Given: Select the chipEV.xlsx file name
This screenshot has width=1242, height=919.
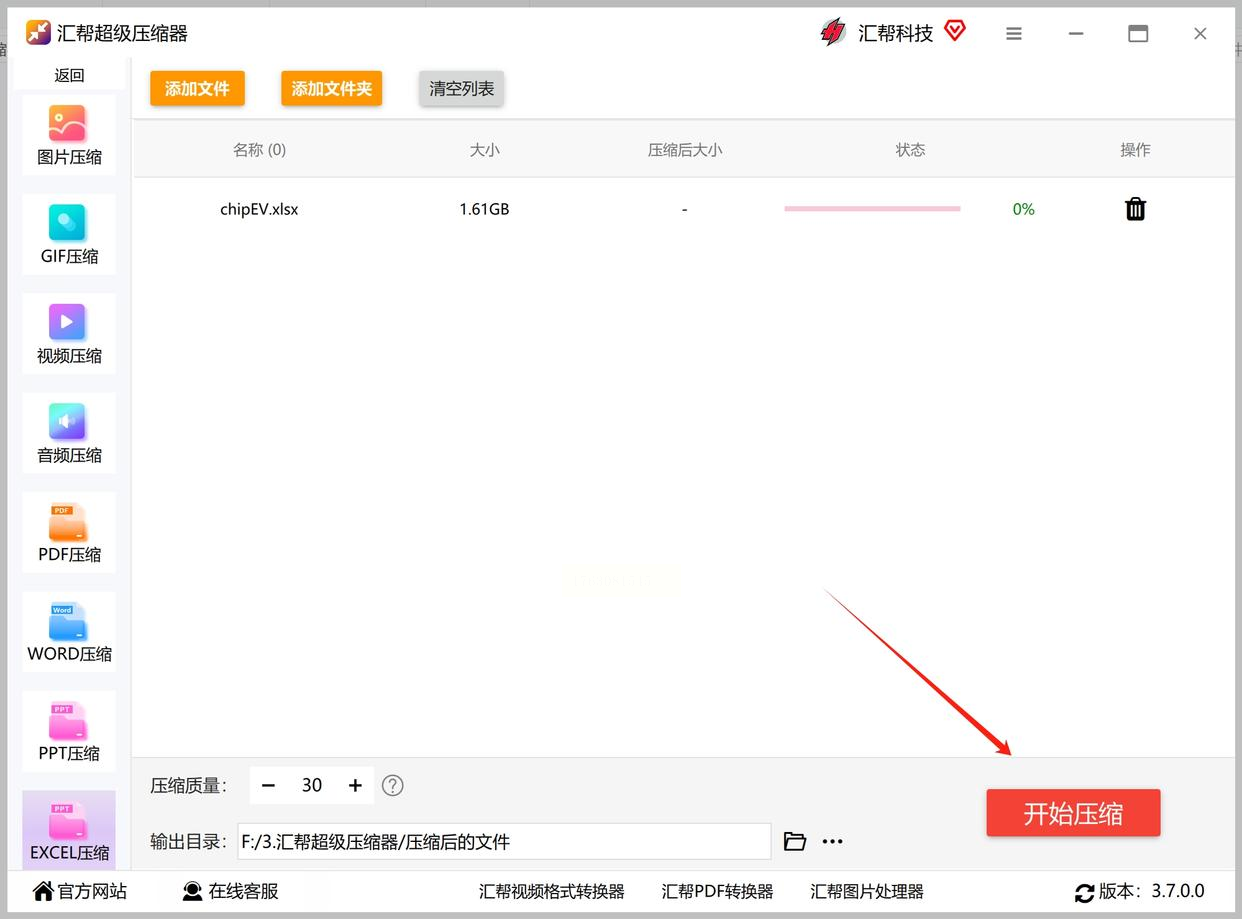Looking at the screenshot, I should [x=259, y=209].
